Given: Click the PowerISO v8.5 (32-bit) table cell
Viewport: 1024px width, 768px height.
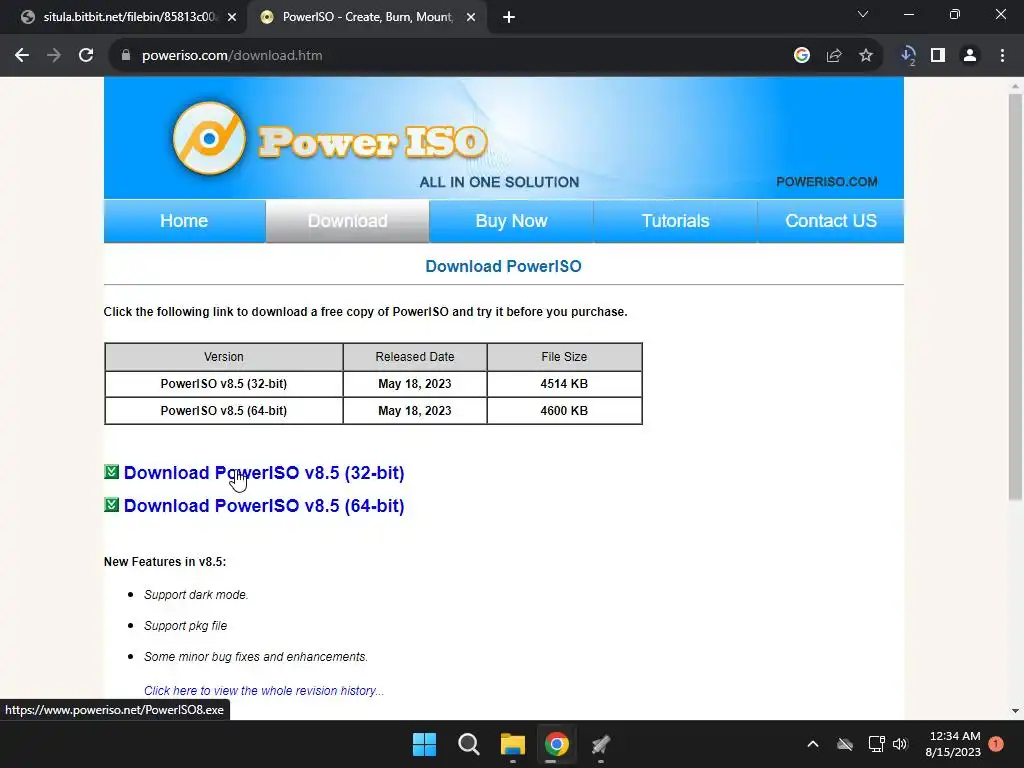Looking at the screenshot, I should pyautogui.click(x=224, y=384).
